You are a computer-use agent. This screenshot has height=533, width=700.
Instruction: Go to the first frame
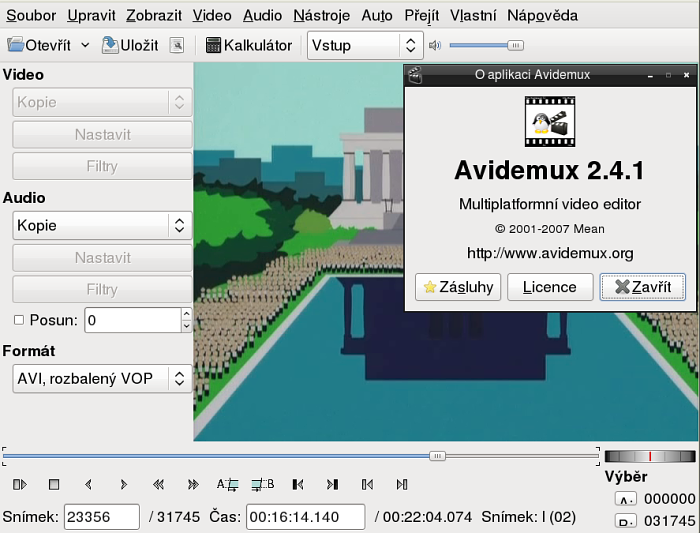pos(367,484)
